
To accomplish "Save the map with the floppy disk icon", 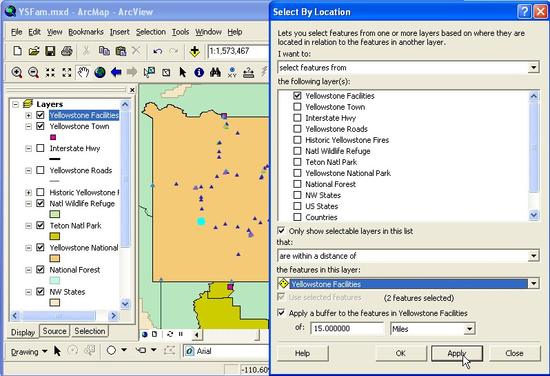I will click(x=50, y=51).
